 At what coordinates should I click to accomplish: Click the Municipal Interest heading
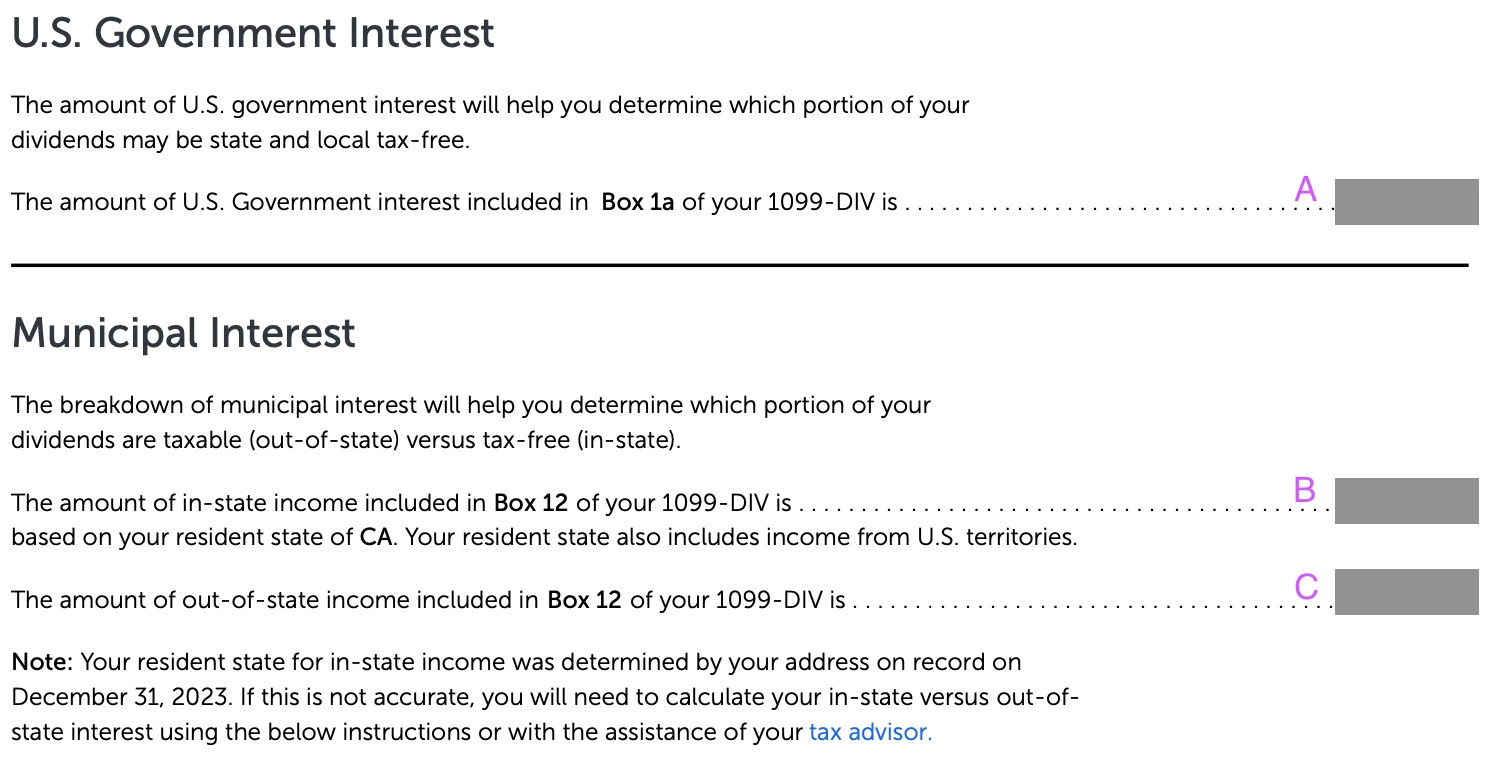coord(183,333)
